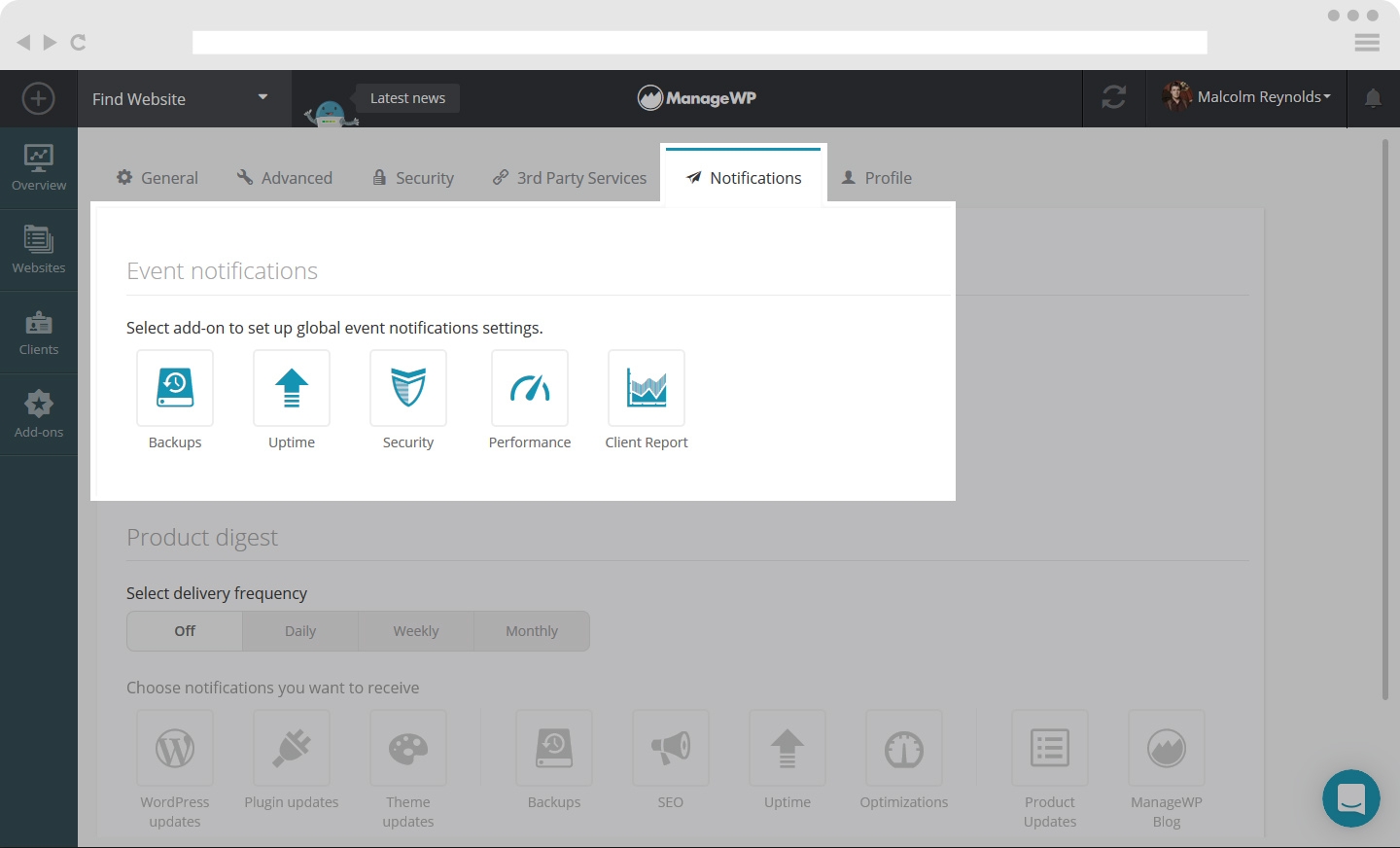Click the Malcolm Reynolds avatar picture
Screen dimensions: 1400x848
(x=1176, y=96)
